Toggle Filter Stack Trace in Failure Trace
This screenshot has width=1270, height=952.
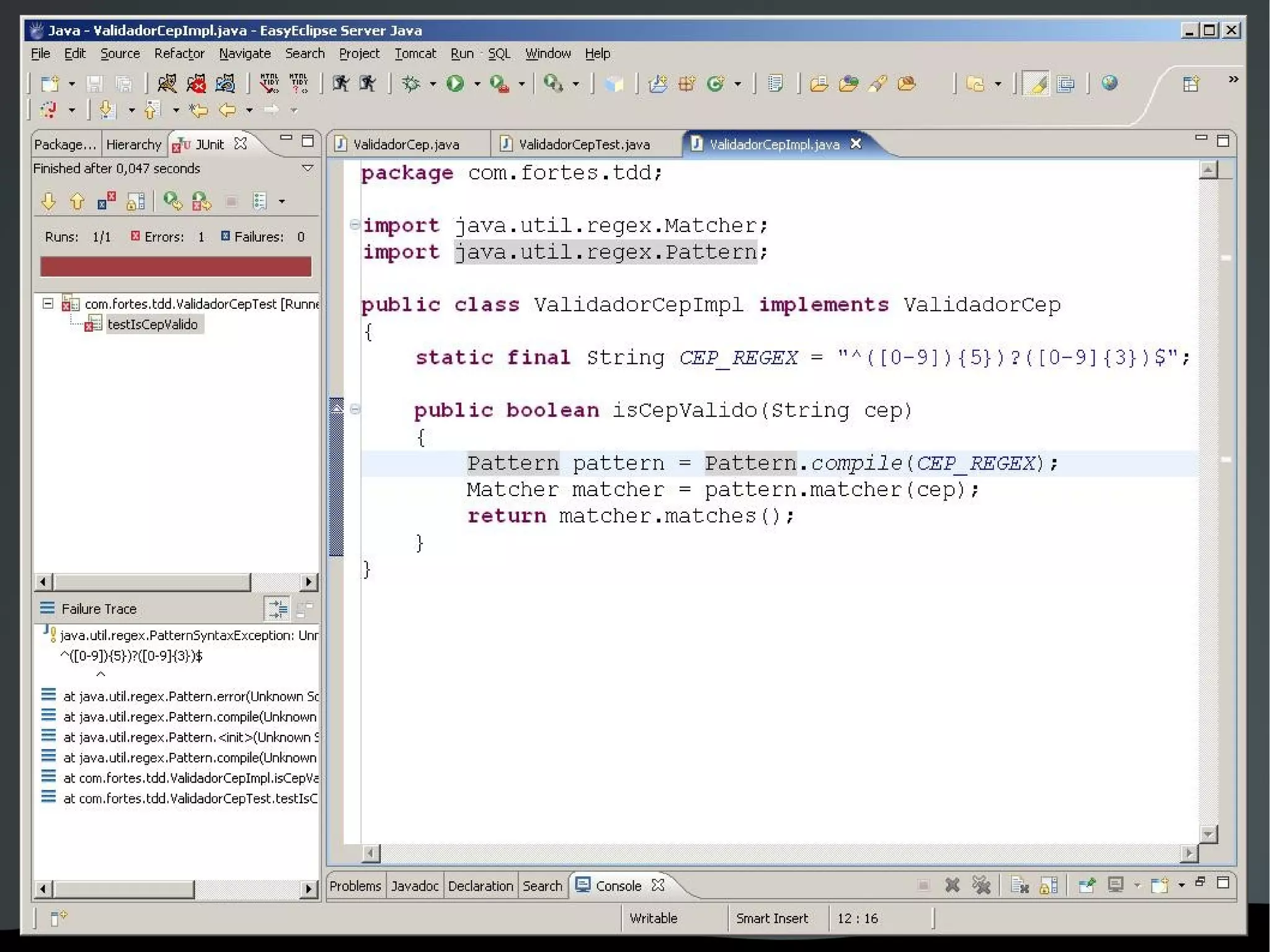(277, 609)
